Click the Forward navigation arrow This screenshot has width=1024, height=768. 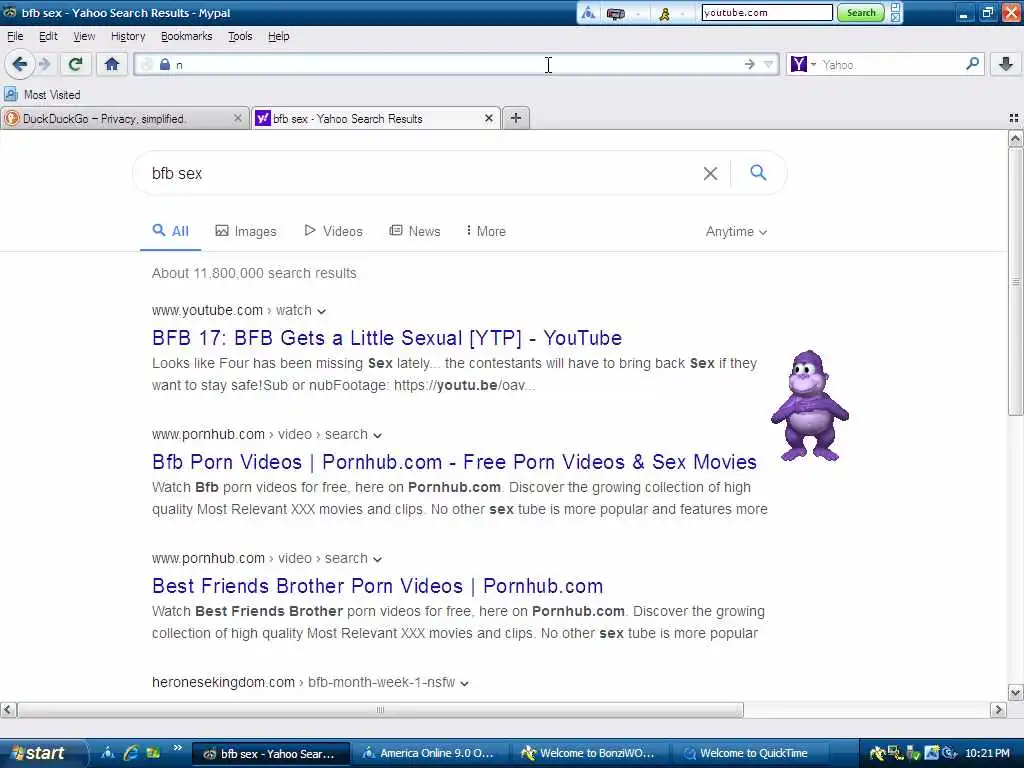point(44,64)
